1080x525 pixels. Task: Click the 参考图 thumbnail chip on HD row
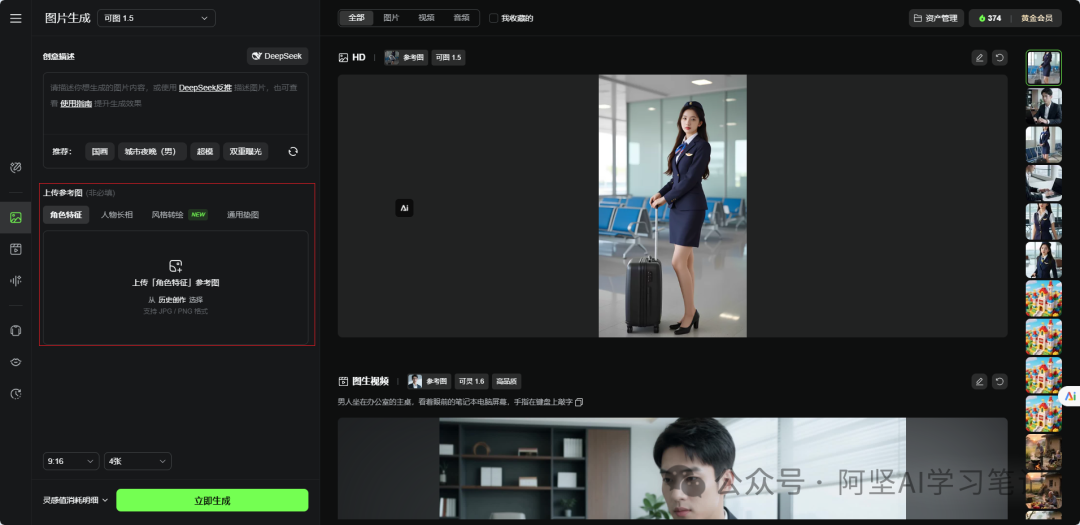(406, 58)
